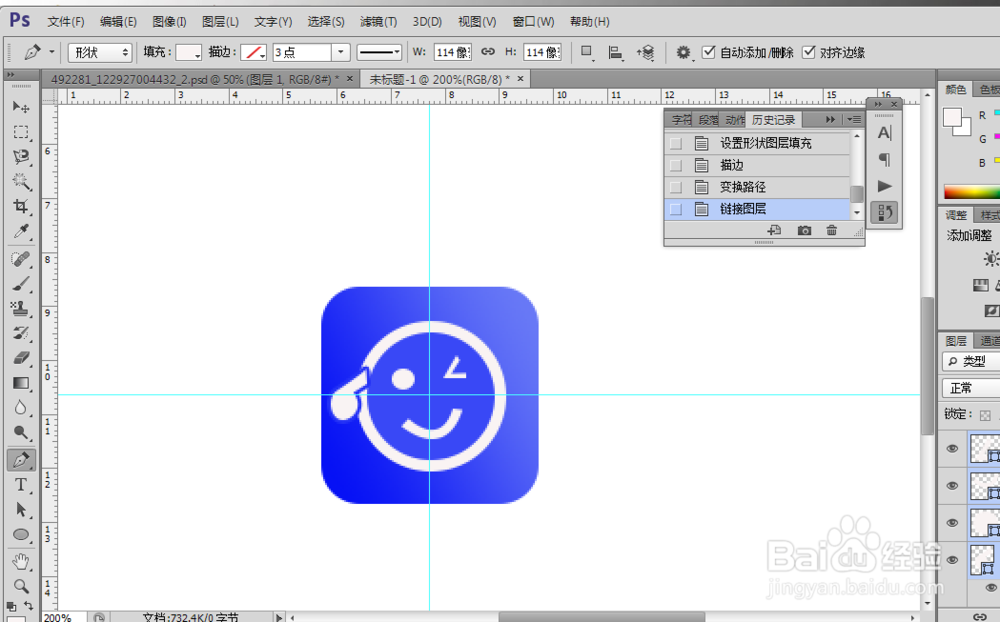Open the 填充 fill color dropdown
The height and width of the screenshot is (622, 1000).
(189, 52)
